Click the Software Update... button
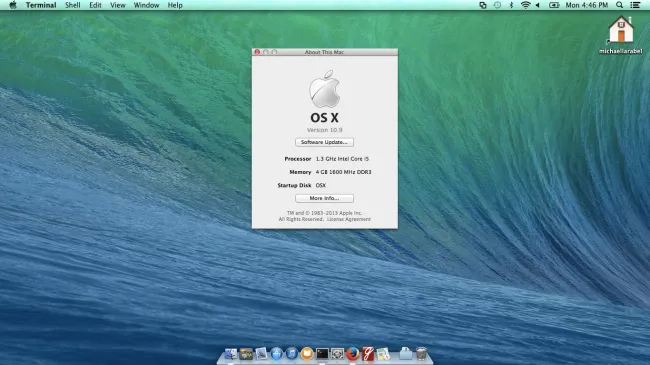 (324, 142)
